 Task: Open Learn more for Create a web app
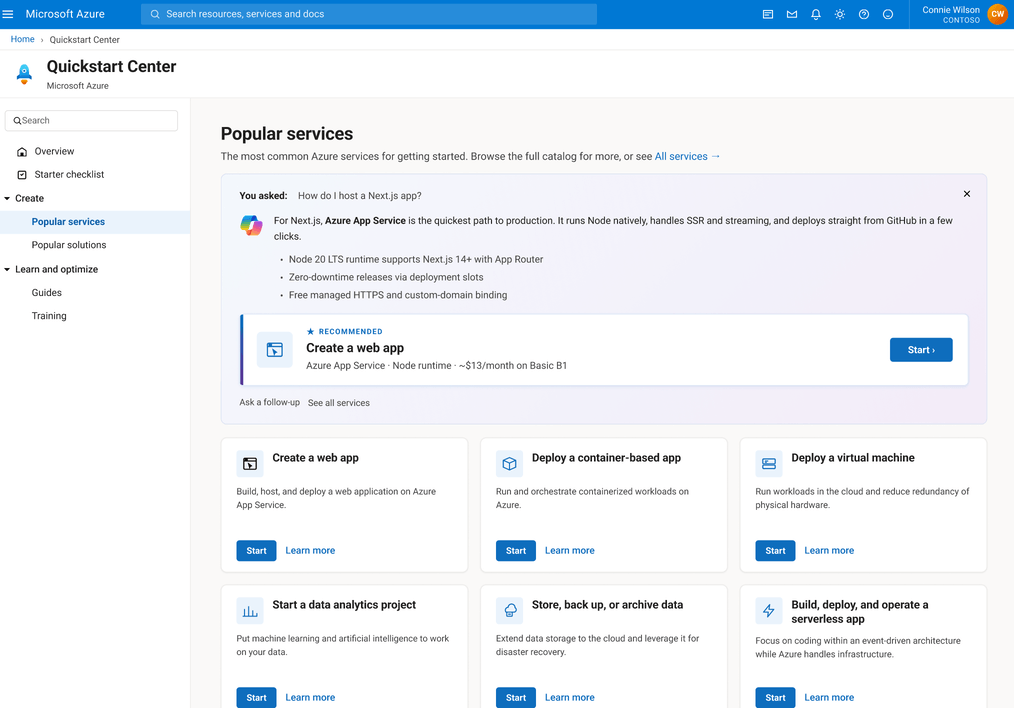[x=310, y=551]
